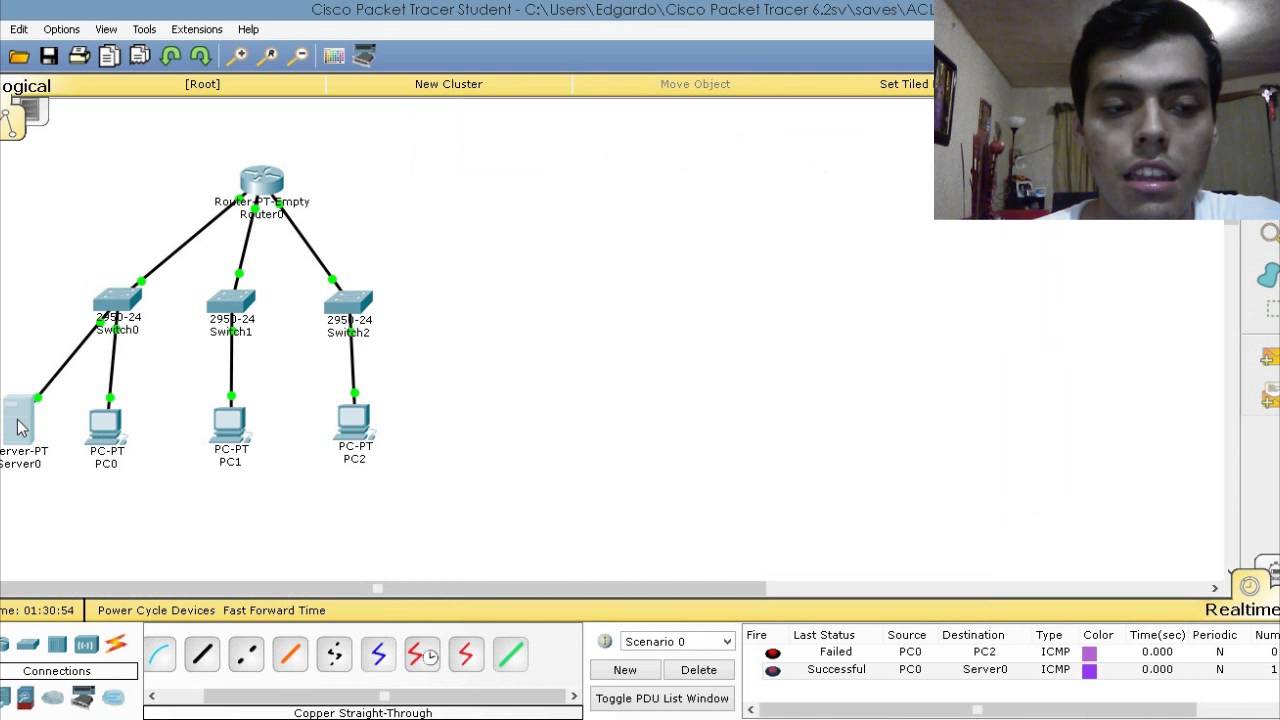Select Switch2 on the workspace
The width and height of the screenshot is (1280, 720).
coord(349,303)
